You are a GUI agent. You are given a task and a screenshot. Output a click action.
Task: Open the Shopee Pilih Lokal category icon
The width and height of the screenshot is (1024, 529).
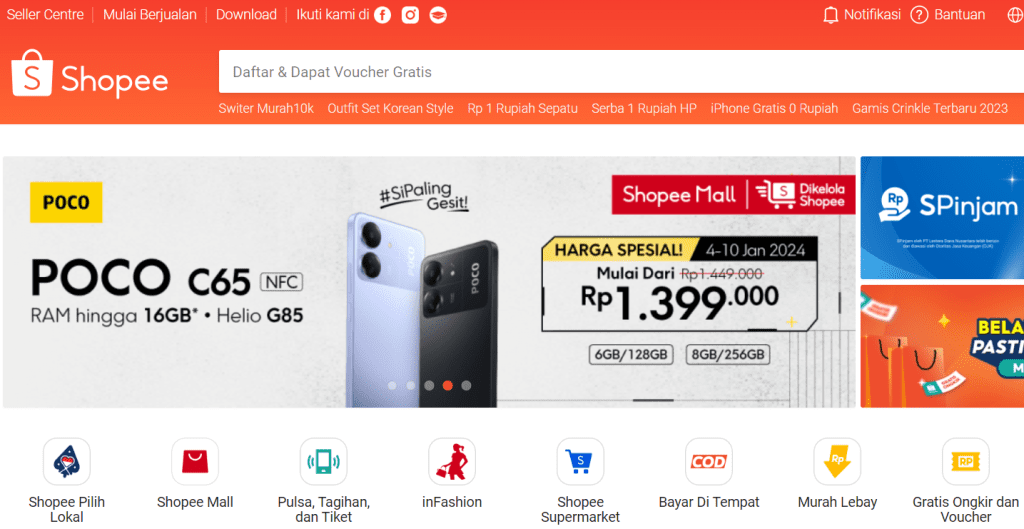[67, 462]
